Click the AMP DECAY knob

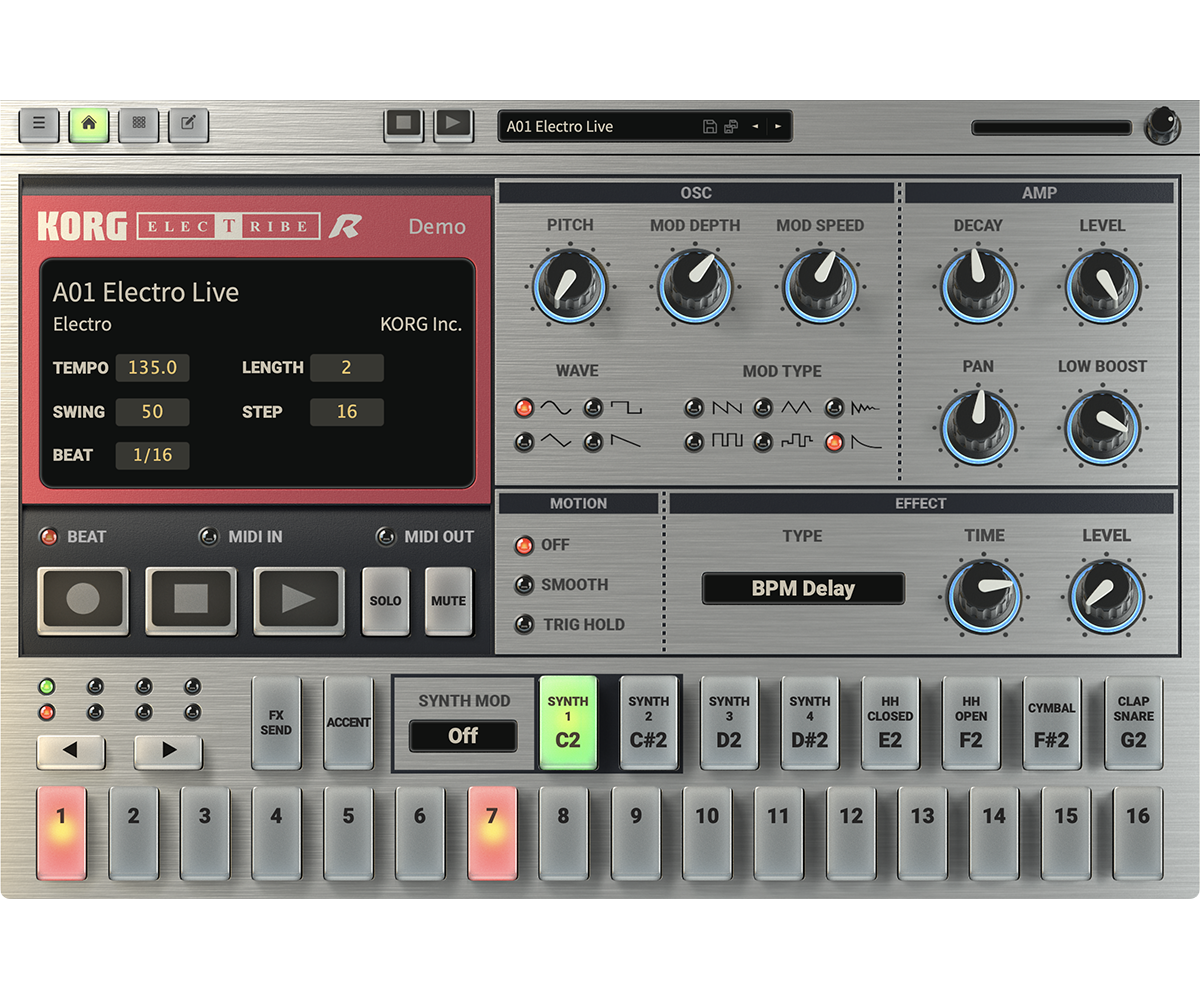click(x=978, y=286)
